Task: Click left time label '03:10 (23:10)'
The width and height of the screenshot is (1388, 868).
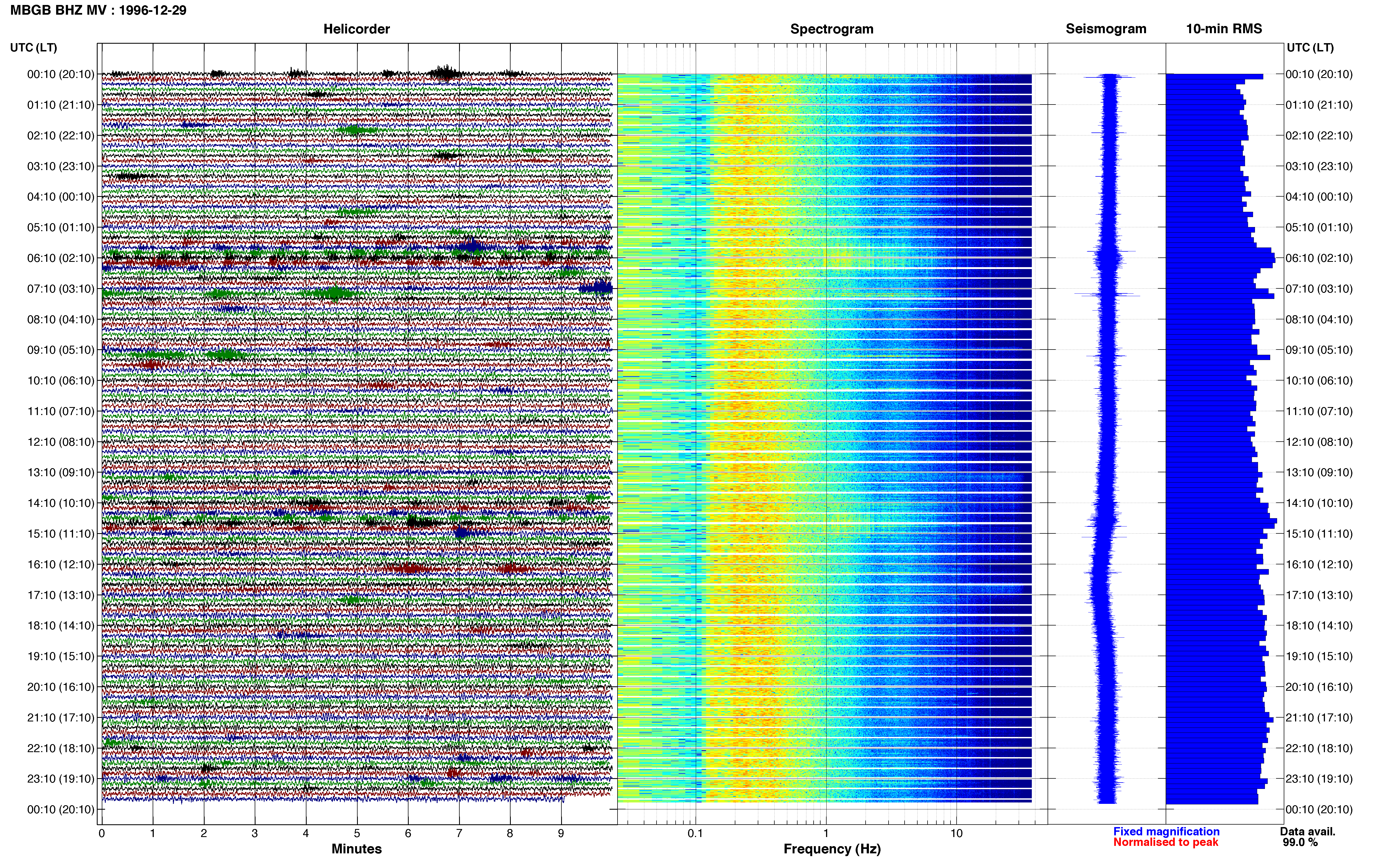Action: pos(61,166)
